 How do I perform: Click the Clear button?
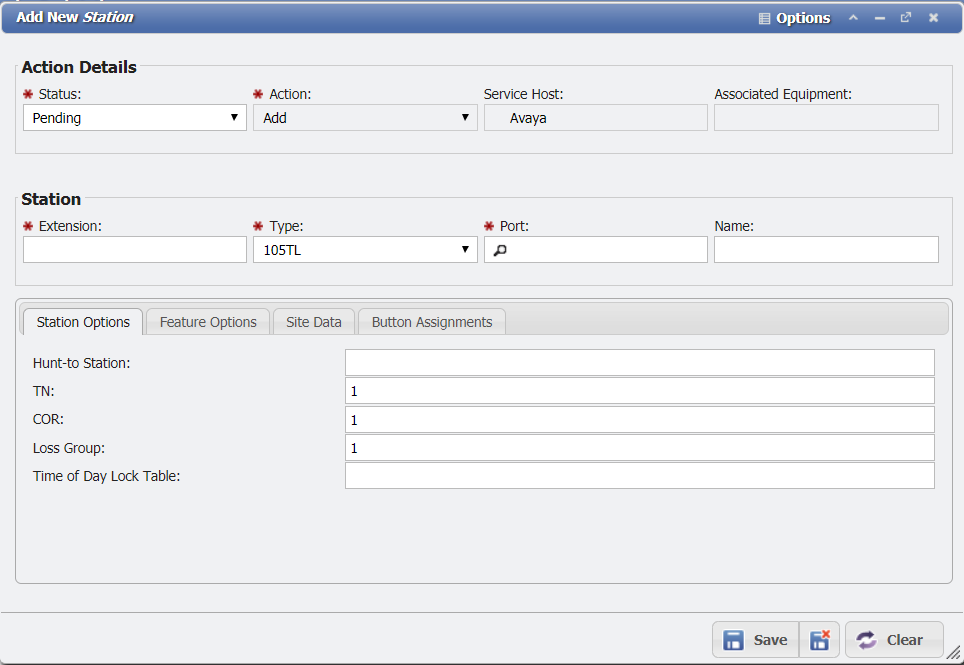click(x=893, y=640)
